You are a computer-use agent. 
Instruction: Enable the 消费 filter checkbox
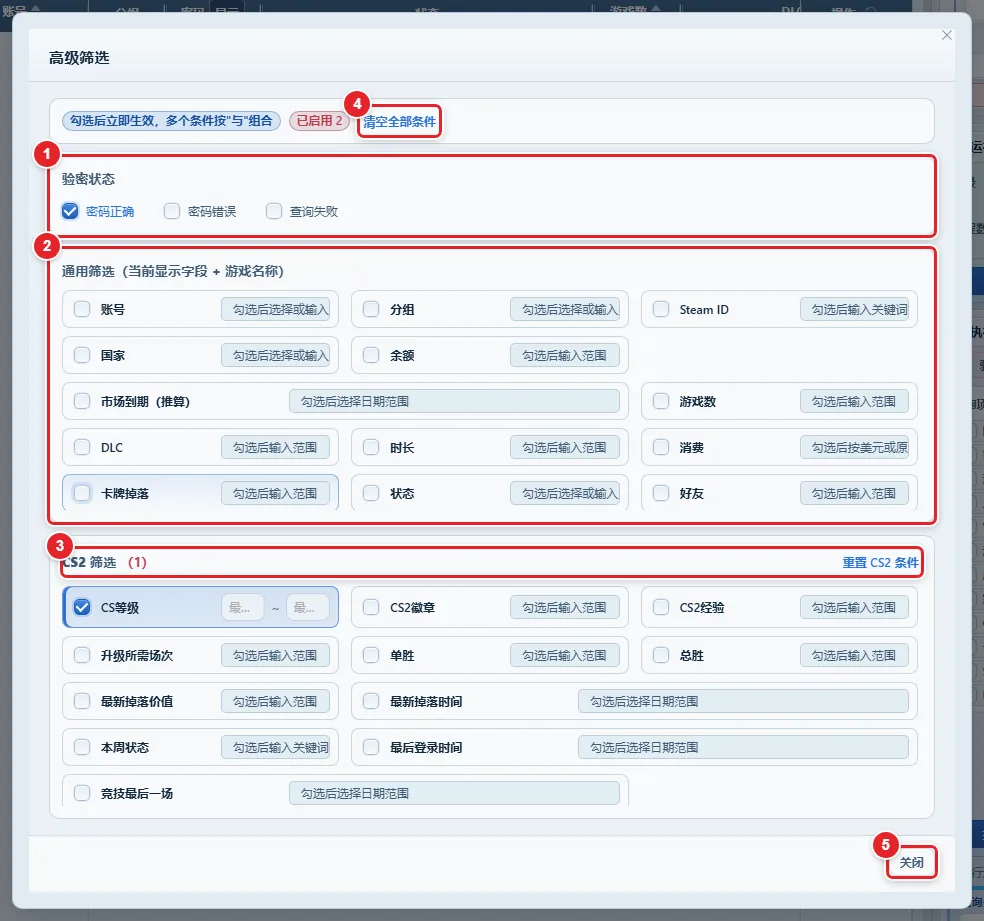tap(661, 447)
